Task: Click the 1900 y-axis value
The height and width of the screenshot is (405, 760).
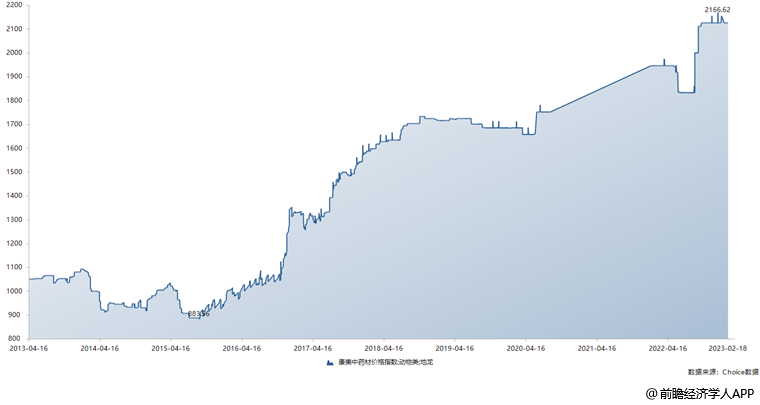Action: (15, 77)
